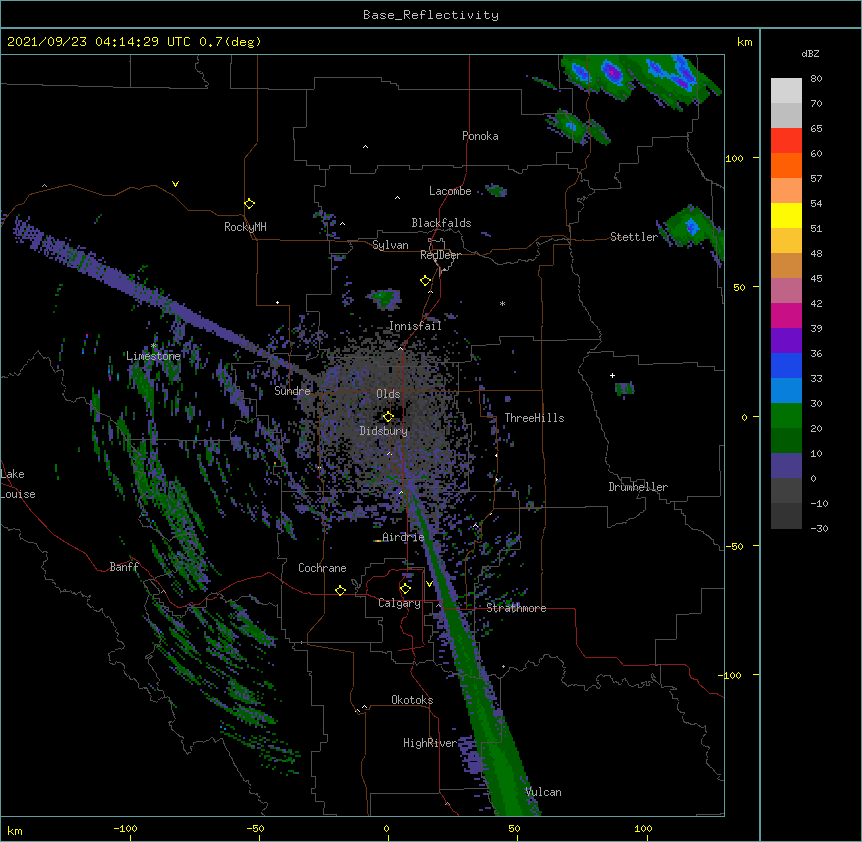
Task: Click the Okotoks city label
Action: click(x=412, y=700)
